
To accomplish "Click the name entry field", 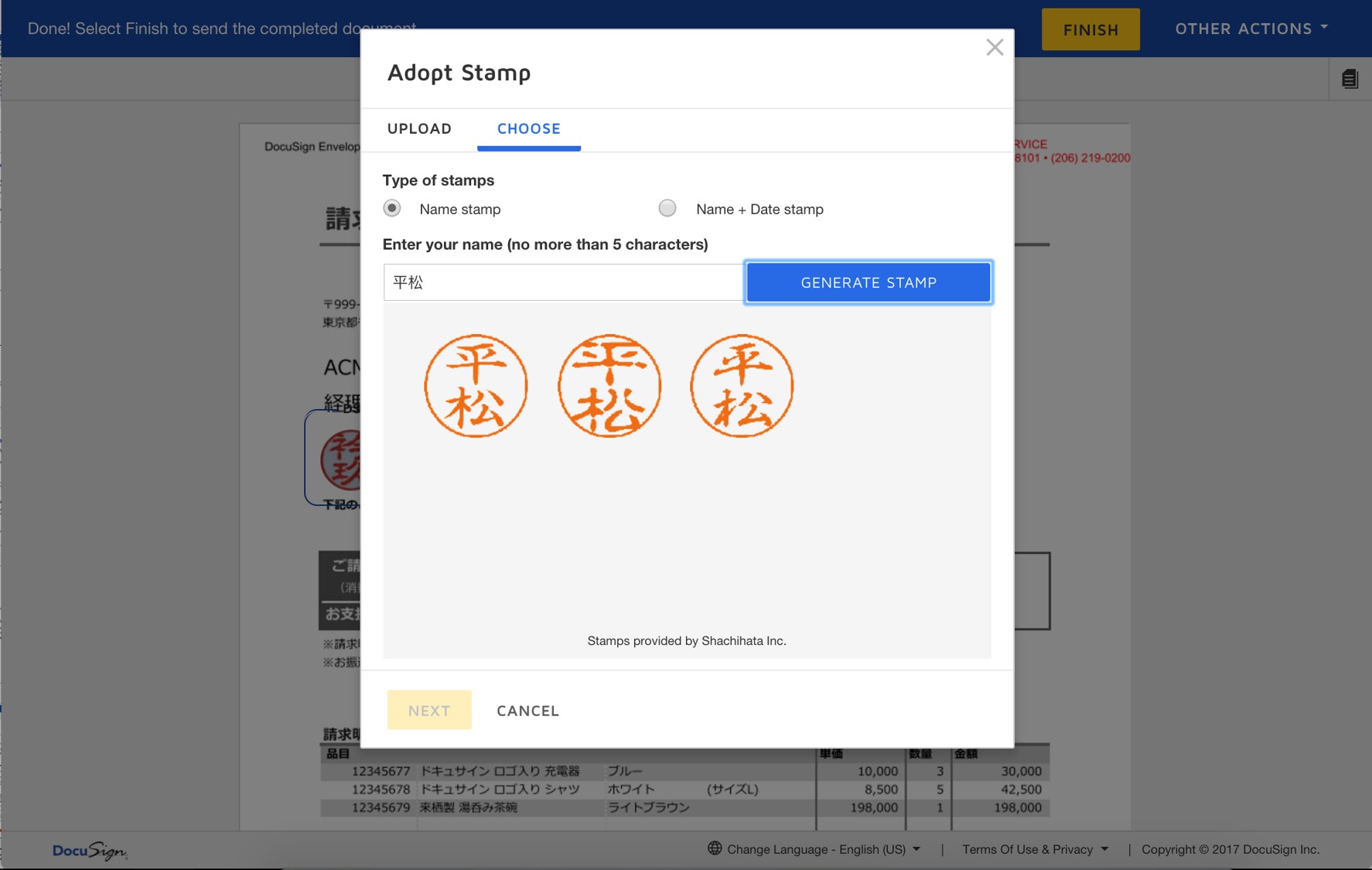I will coord(561,282).
